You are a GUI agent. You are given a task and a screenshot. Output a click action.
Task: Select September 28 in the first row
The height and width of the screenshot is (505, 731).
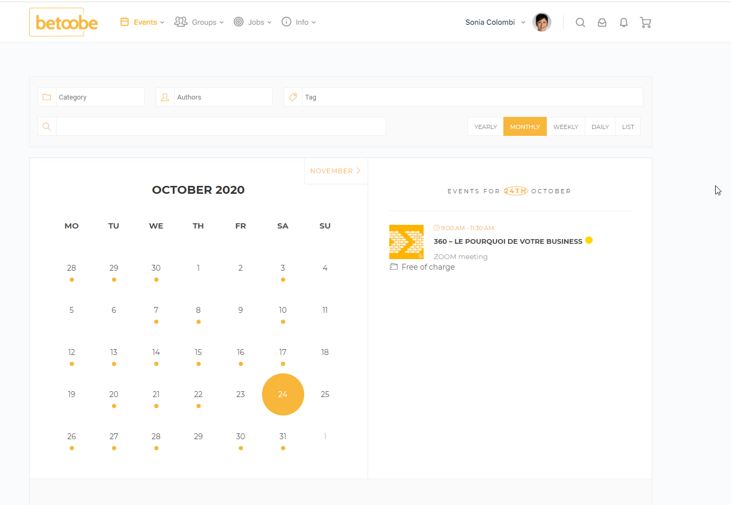(x=71, y=270)
